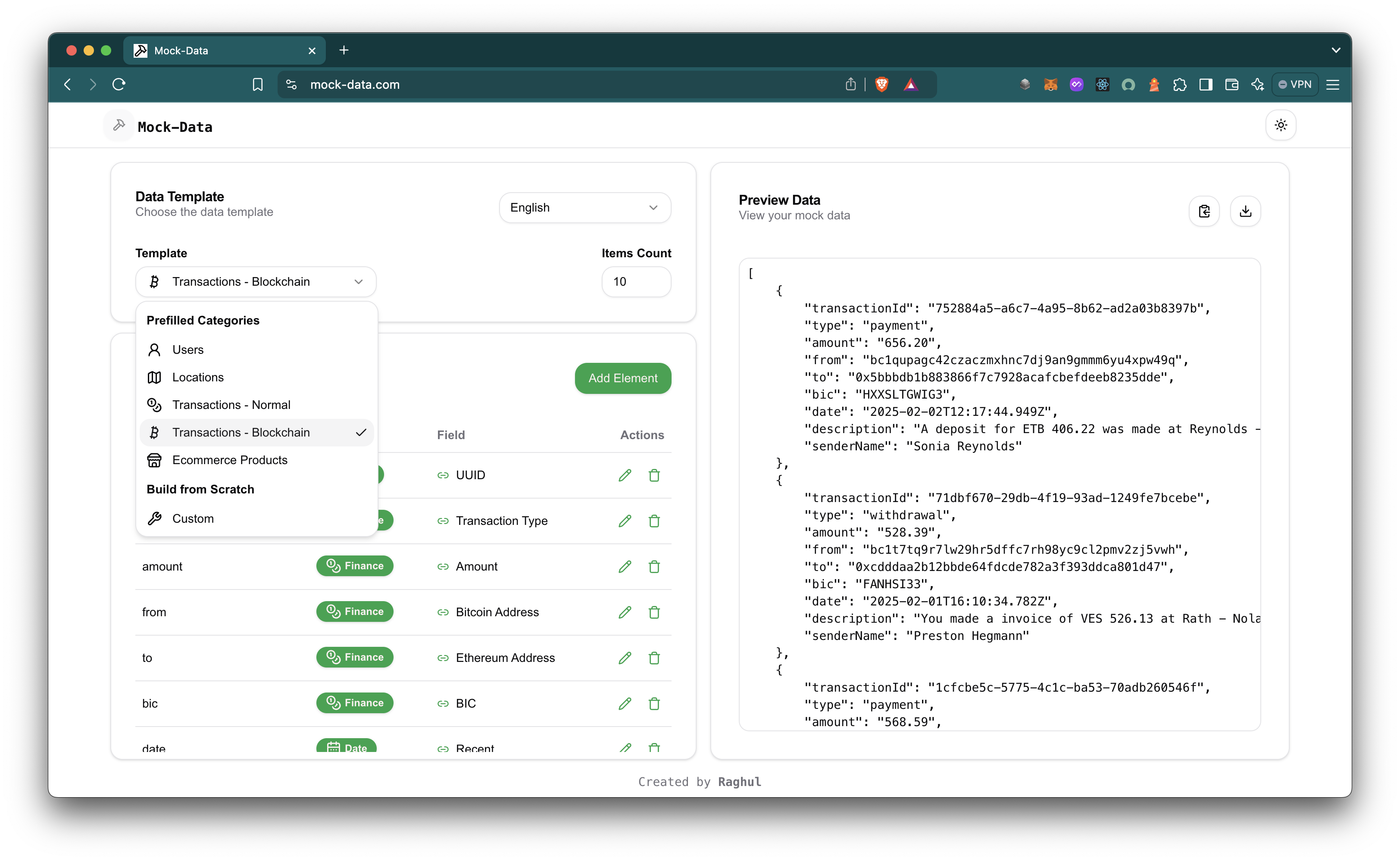The width and height of the screenshot is (1400, 861).
Task: Select Ecommerce Products template
Action: click(x=256, y=460)
